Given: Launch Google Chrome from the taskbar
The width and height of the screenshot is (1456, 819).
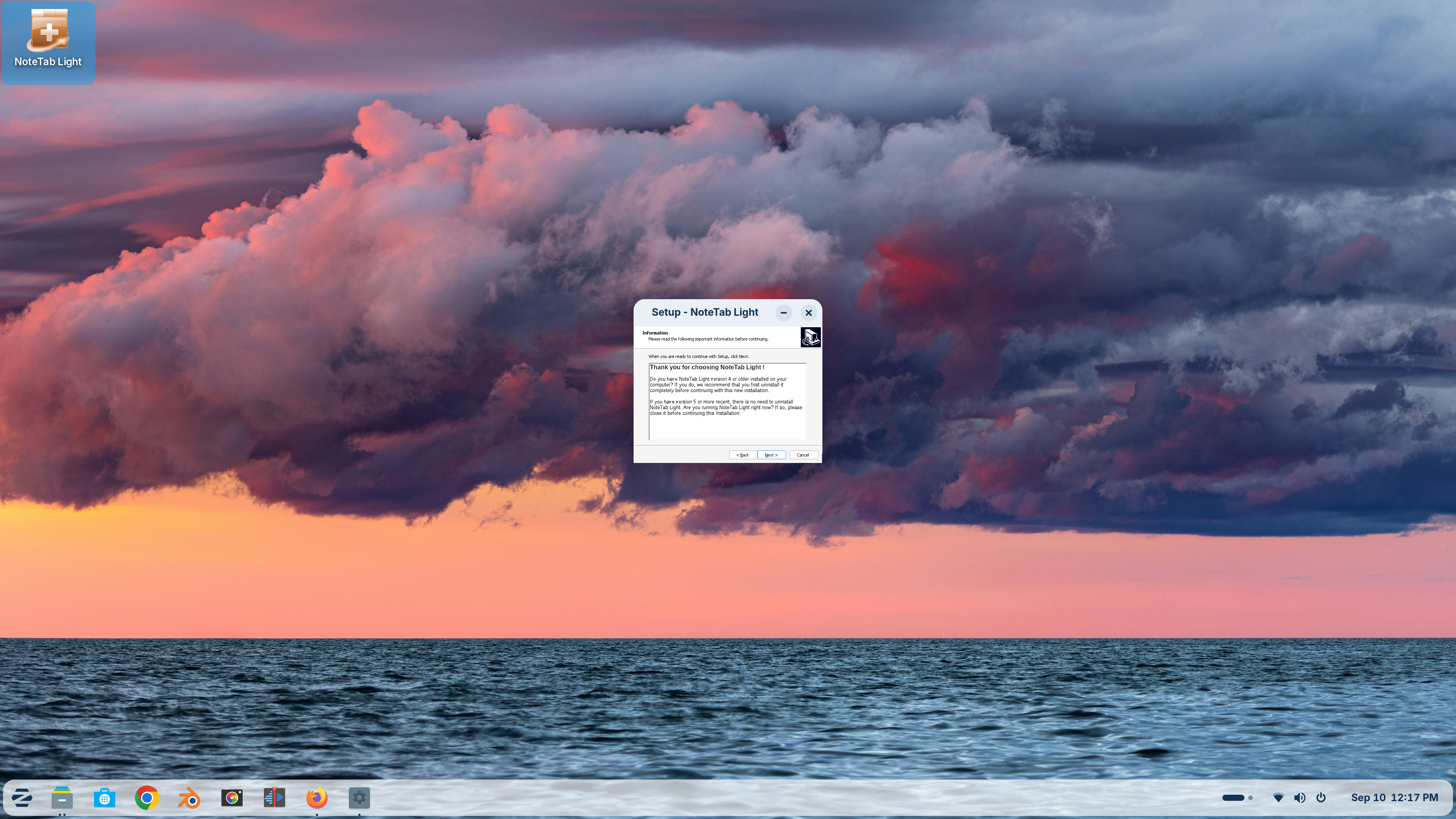Looking at the screenshot, I should coord(147,798).
